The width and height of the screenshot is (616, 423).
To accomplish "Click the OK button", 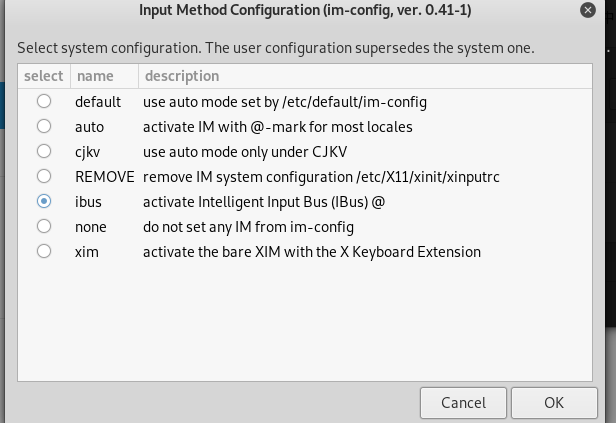I will click(x=554, y=403).
